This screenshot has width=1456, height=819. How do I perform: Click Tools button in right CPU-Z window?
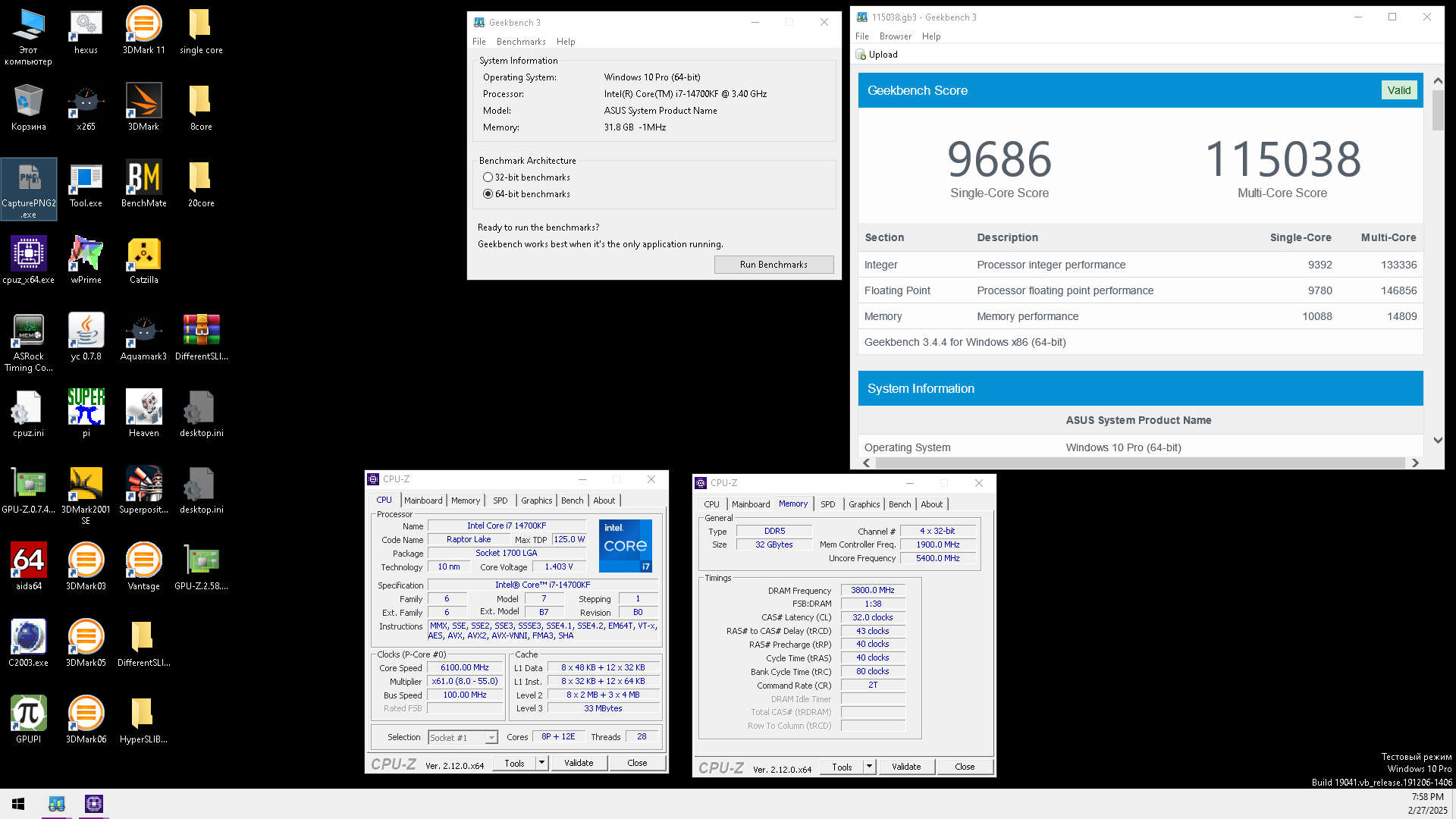(842, 767)
